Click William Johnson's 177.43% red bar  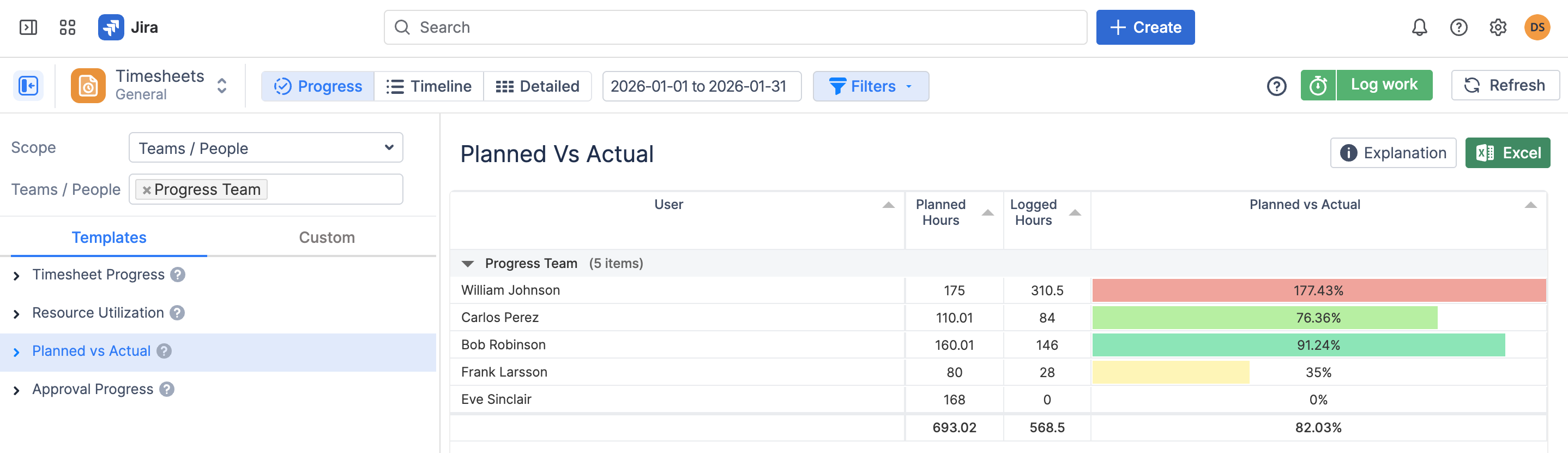pos(1318,291)
